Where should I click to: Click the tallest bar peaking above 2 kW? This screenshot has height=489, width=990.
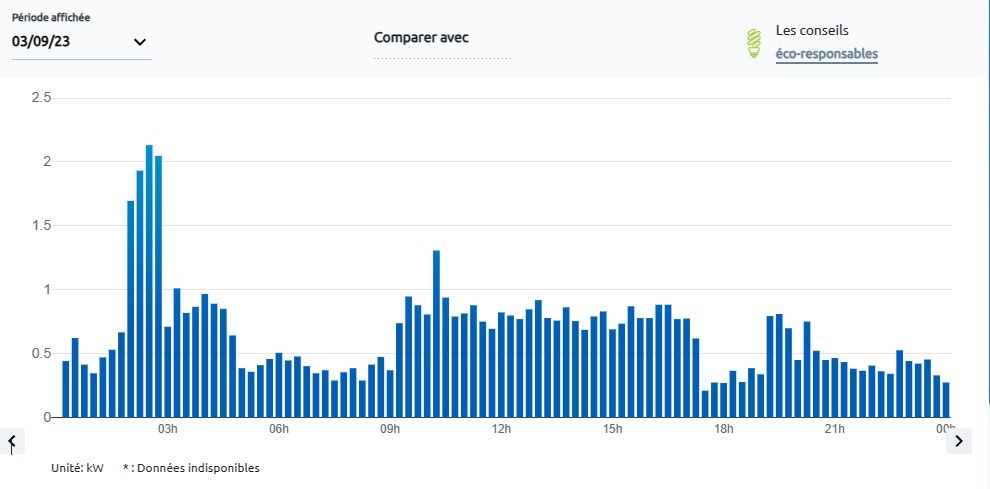[x=149, y=281]
